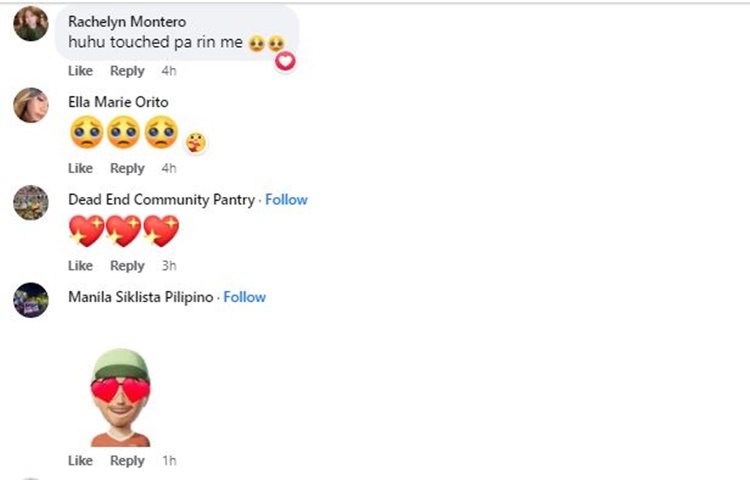The image size is (750, 480).
Task: Like Dead End Community Pantry's comment
Action: point(80,266)
